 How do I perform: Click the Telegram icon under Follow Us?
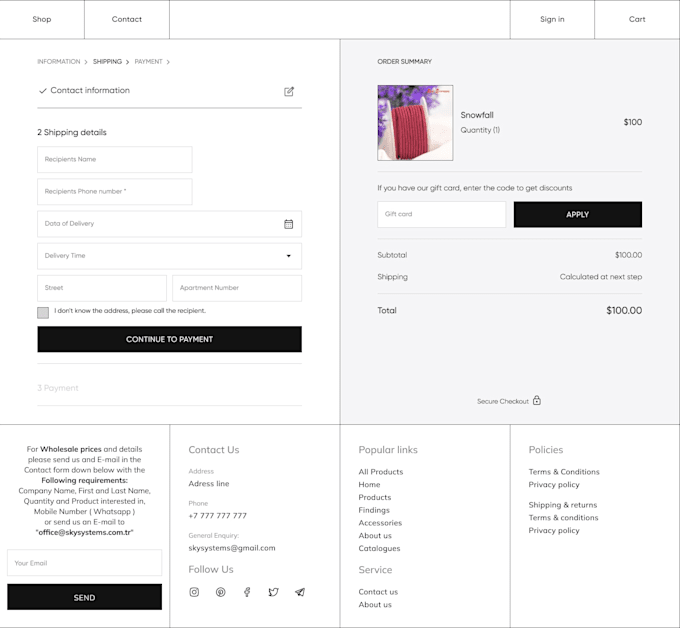point(300,592)
